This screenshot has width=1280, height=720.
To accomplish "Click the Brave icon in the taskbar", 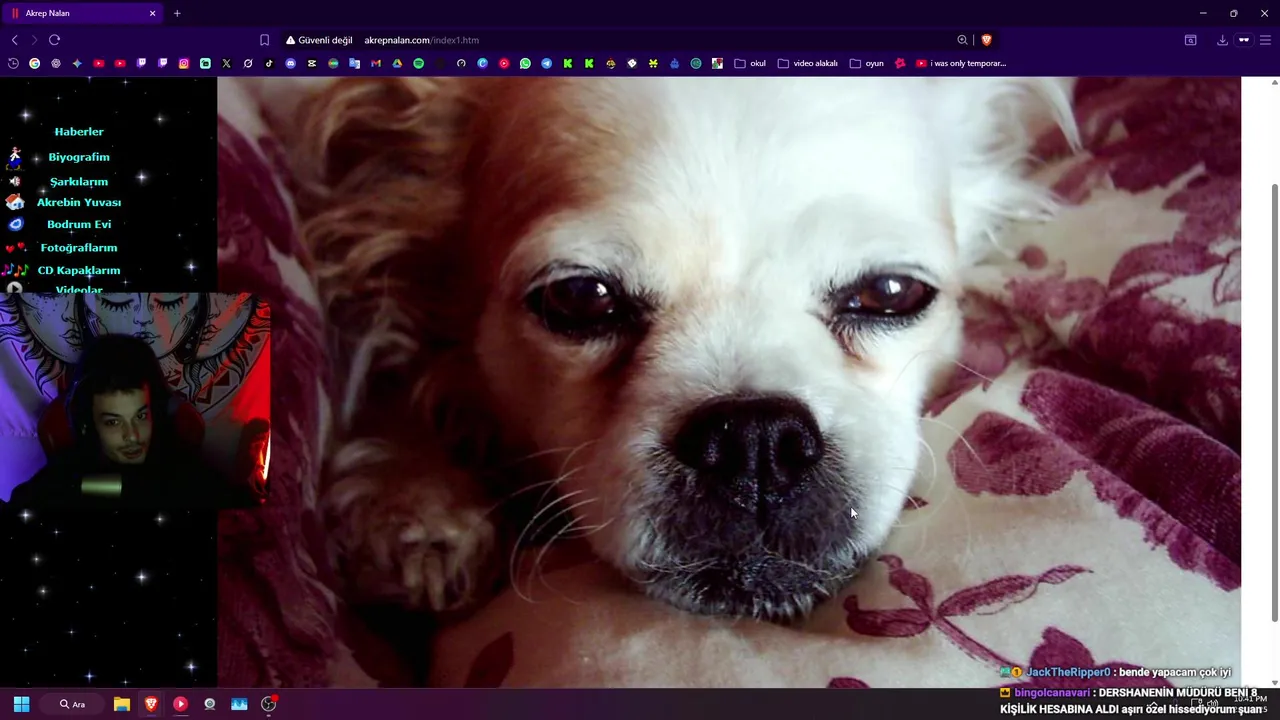I will click(x=151, y=704).
